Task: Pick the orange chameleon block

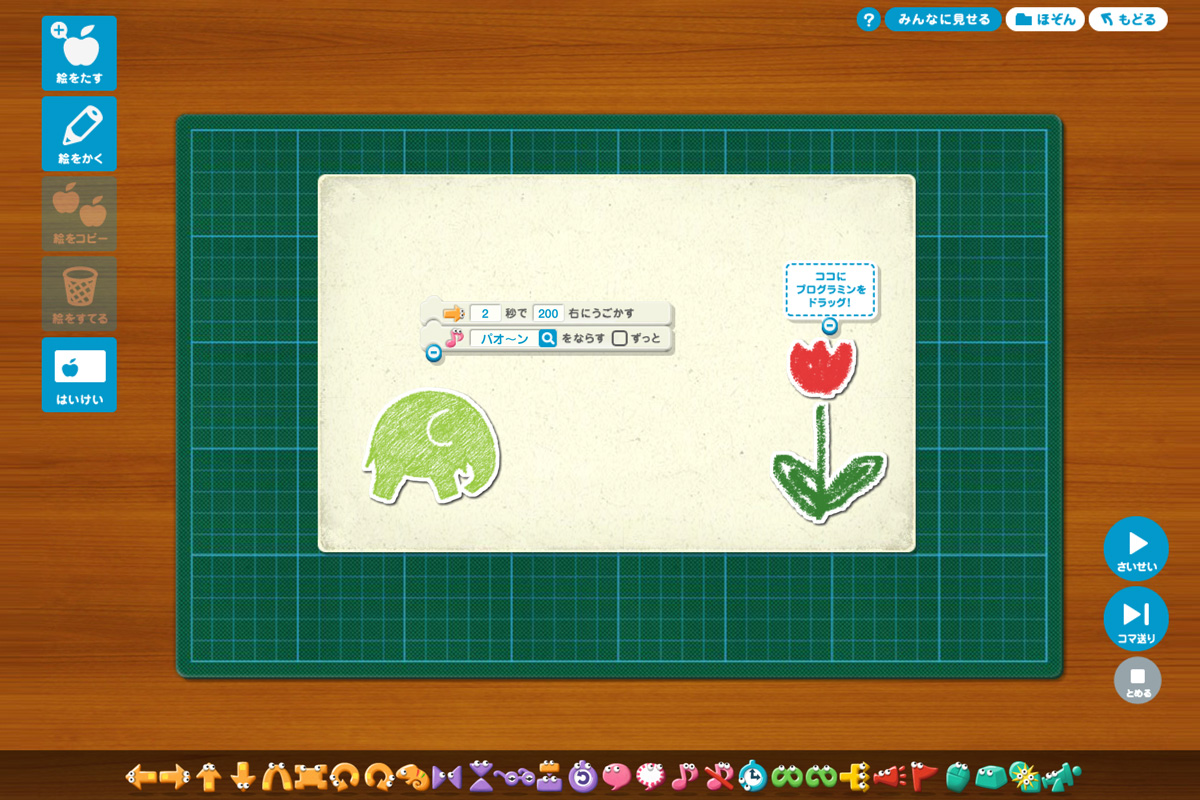Action: 411,775
